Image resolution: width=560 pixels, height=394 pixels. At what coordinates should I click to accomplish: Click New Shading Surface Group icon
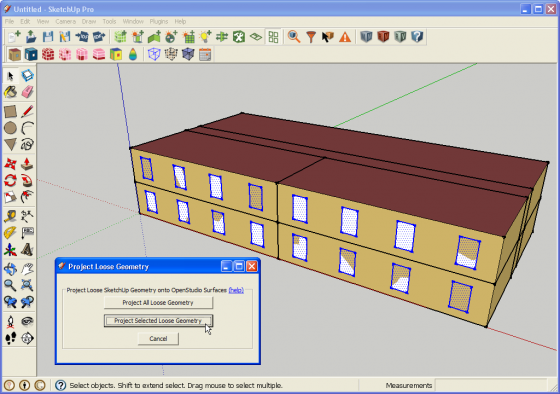point(137,36)
